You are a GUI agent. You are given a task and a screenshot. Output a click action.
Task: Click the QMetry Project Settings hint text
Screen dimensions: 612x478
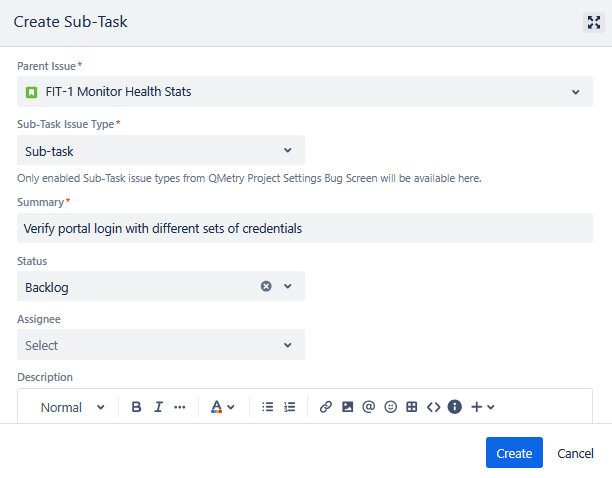(249, 178)
